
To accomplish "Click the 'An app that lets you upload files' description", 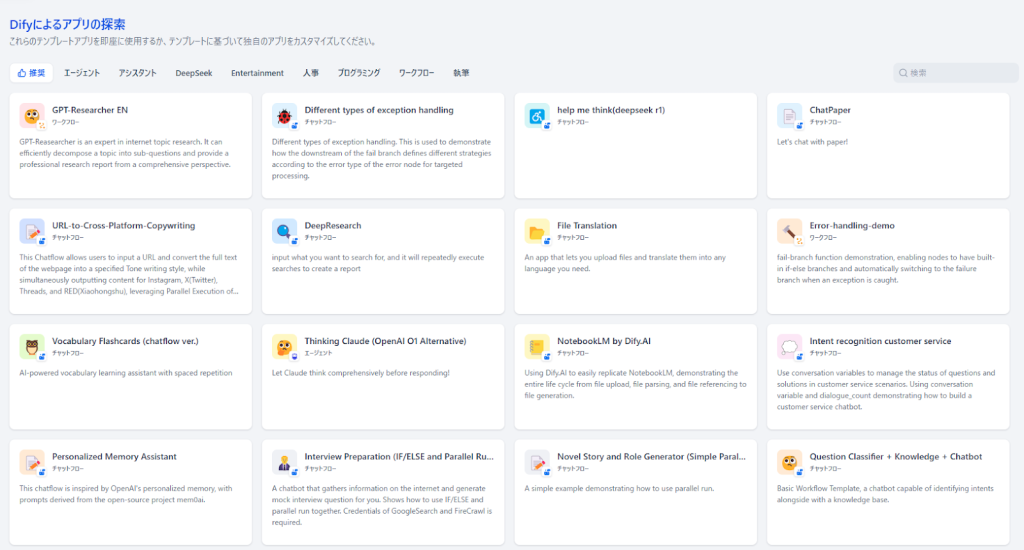I will point(625,263).
